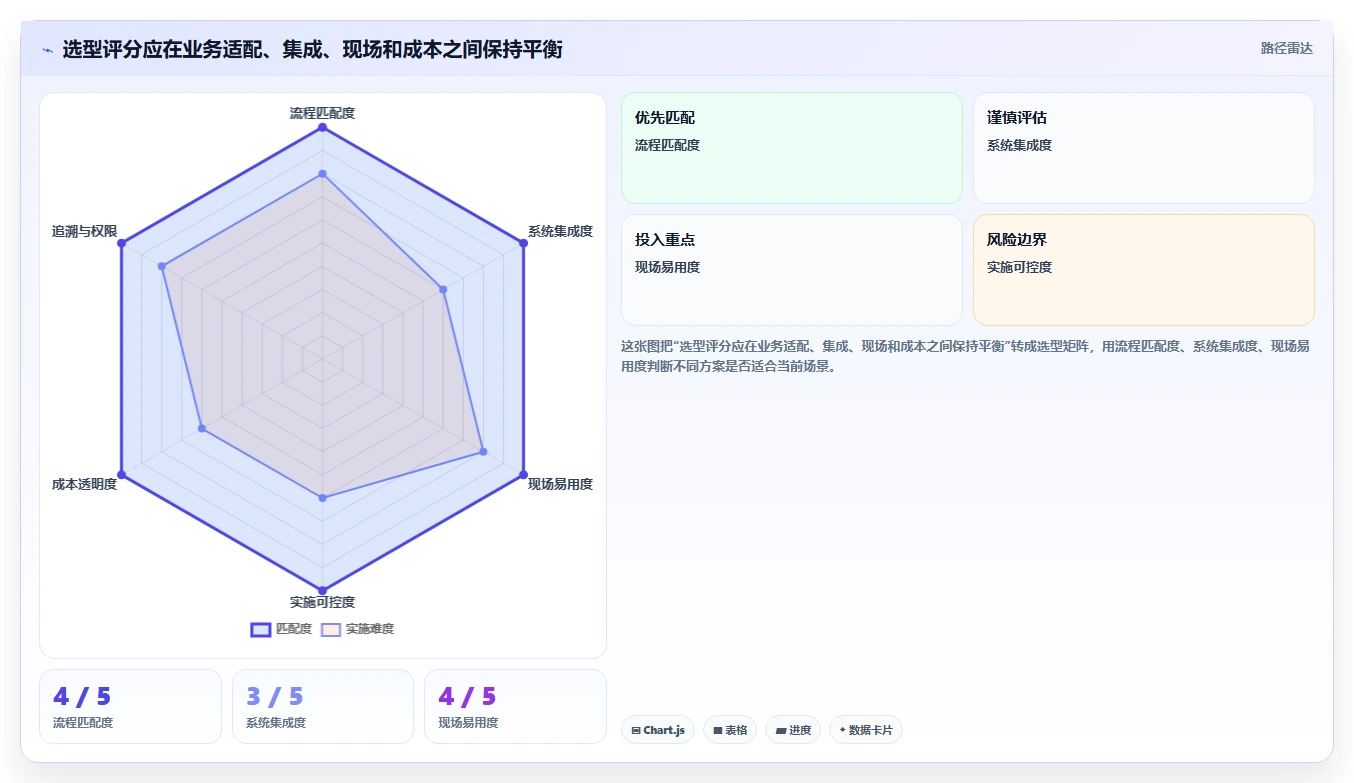Click the 系统集成度 radar axis label
The height and width of the screenshot is (783, 1354).
click(560, 231)
